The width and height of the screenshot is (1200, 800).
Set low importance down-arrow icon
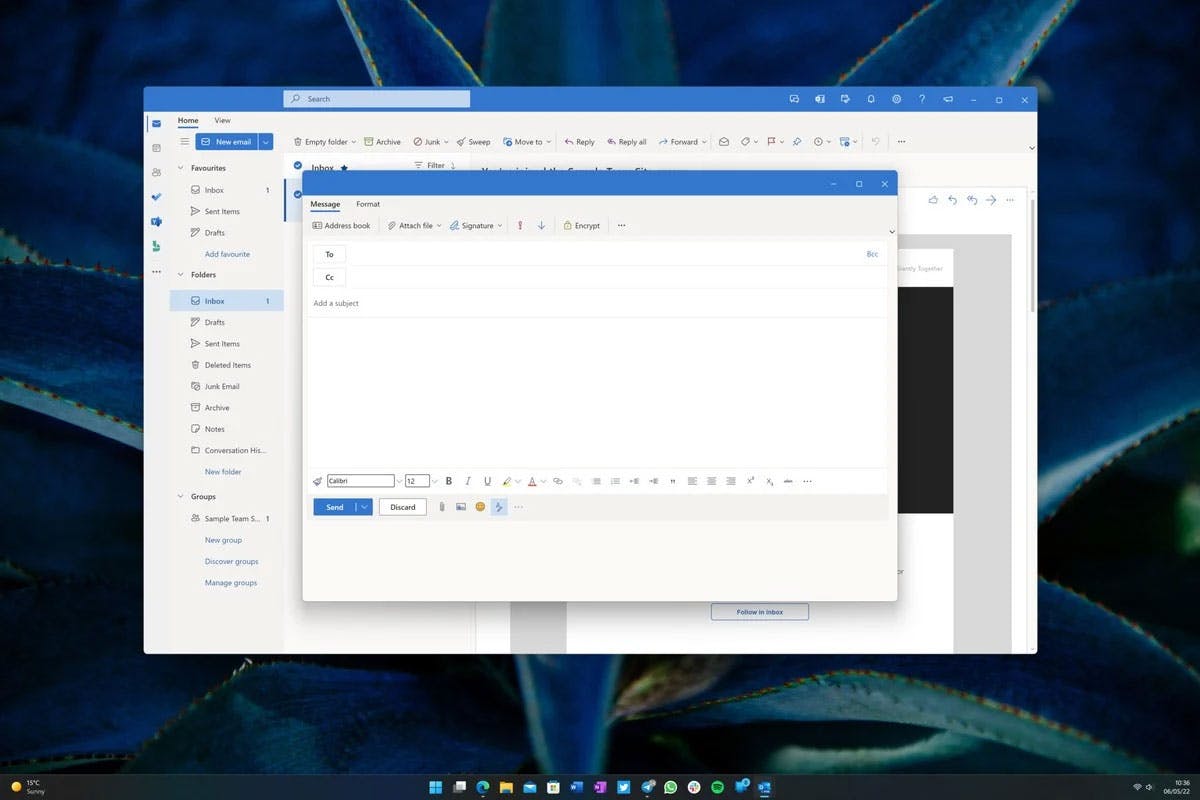point(541,226)
